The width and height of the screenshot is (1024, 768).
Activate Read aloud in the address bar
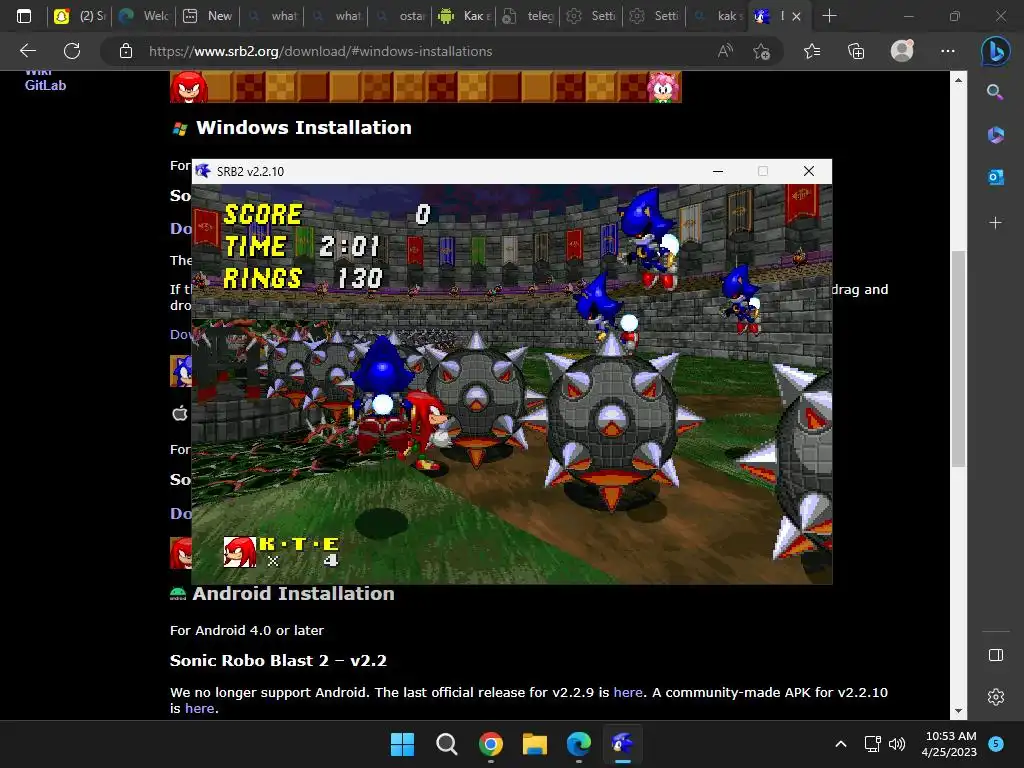pyautogui.click(x=725, y=51)
